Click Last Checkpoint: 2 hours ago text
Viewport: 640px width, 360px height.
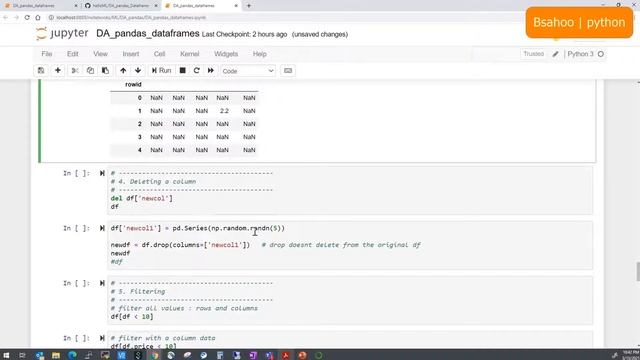pyautogui.click(x=244, y=34)
